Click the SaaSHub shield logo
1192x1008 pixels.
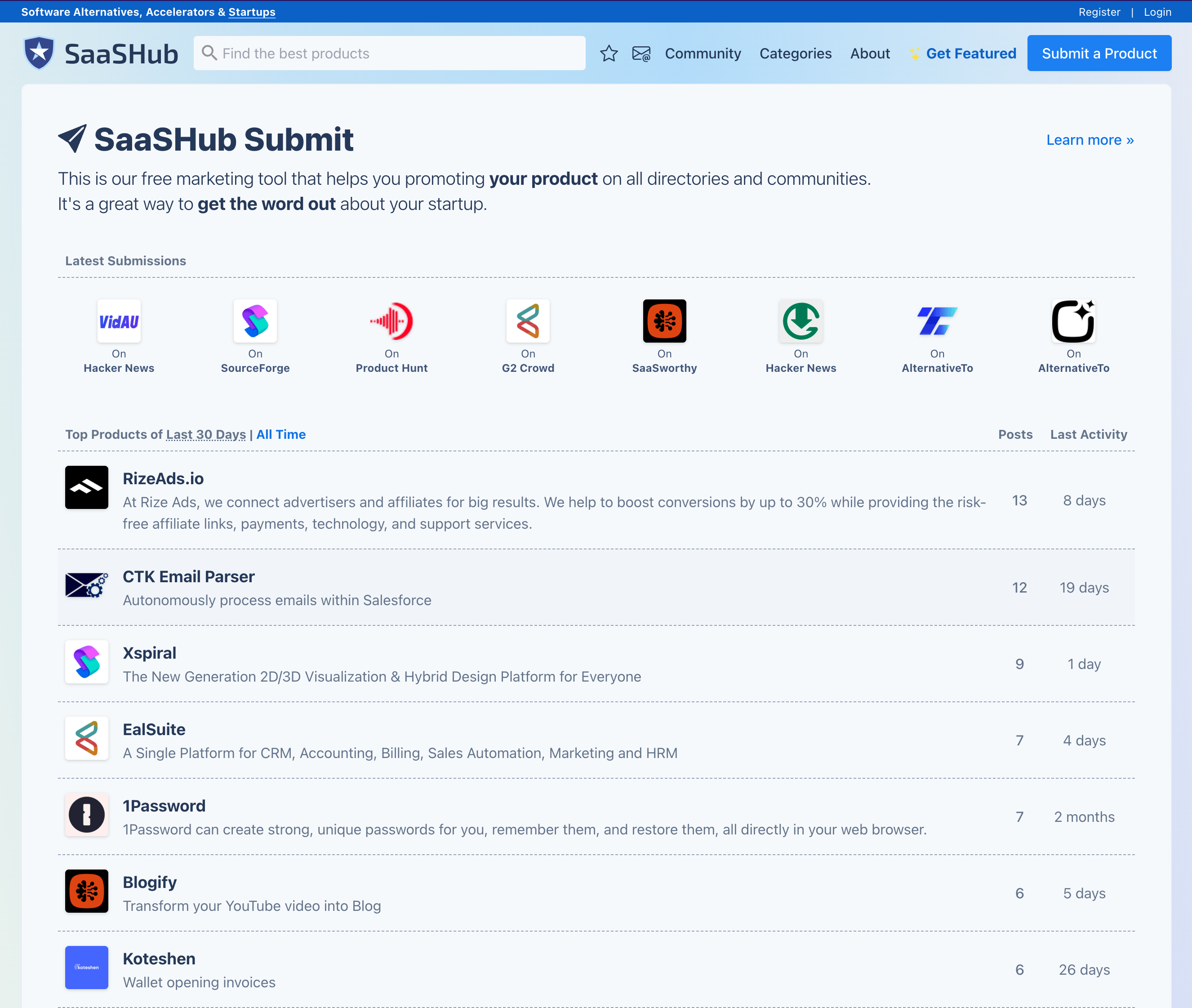pos(39,53)
